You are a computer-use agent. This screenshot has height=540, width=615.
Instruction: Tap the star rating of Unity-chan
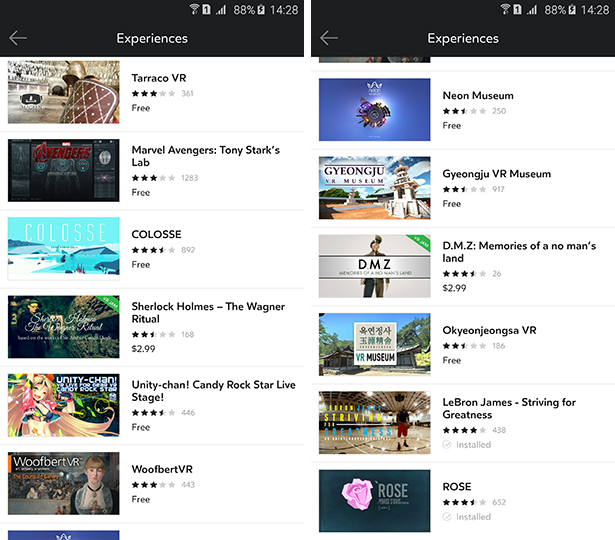click(x=153, y=413)
